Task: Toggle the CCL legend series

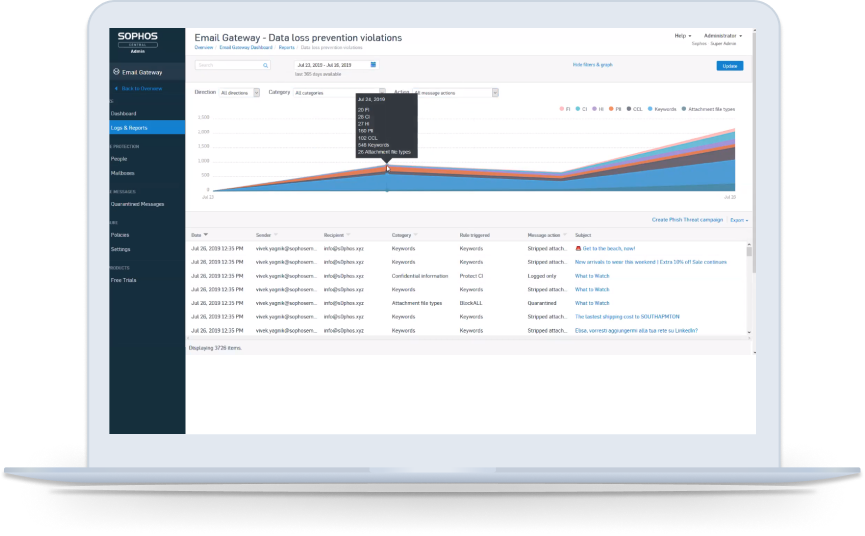Action: (x=636, y=108)
